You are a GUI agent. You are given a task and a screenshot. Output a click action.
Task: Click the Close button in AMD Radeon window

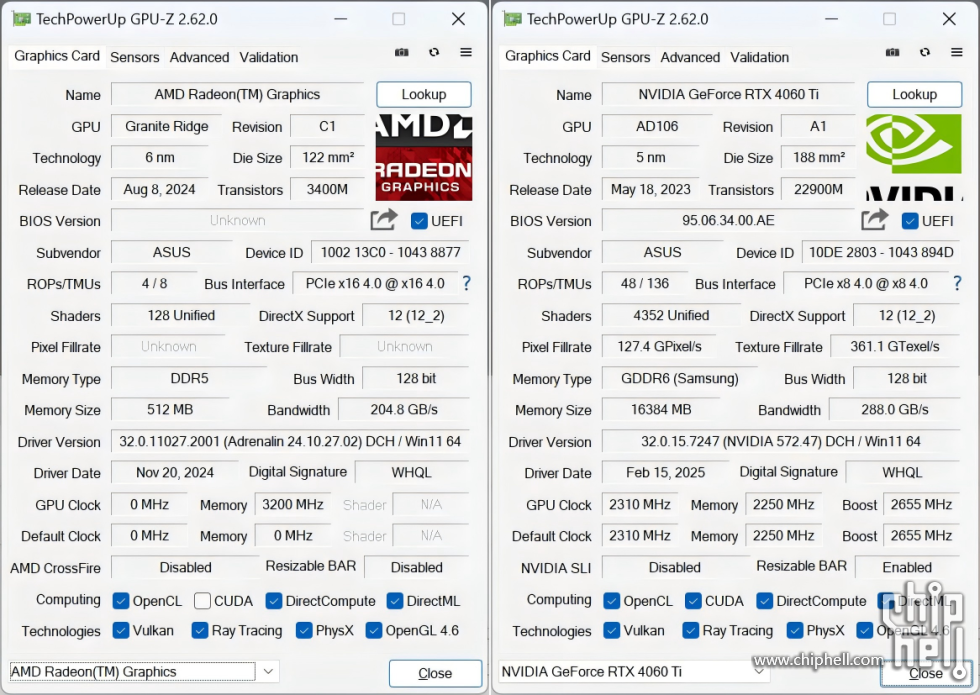click(435, 673)
